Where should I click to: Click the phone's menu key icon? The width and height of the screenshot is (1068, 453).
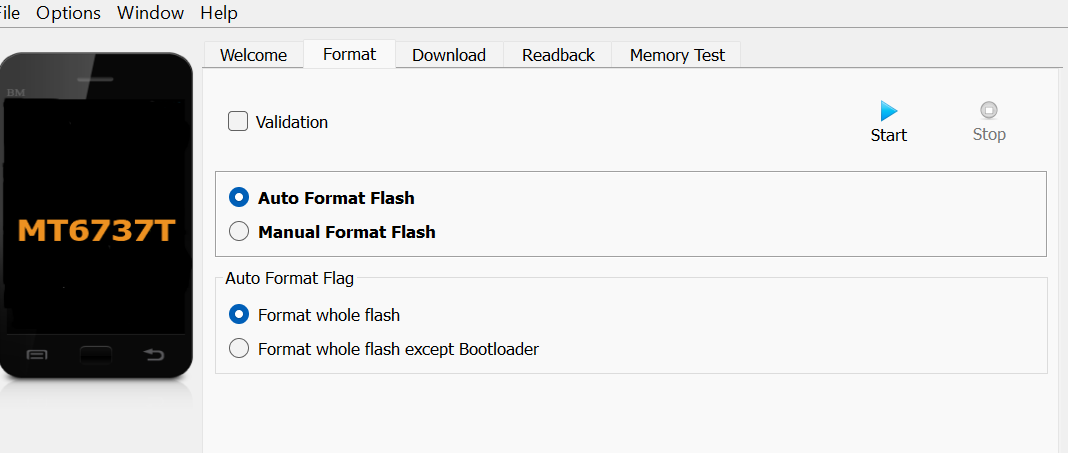point(37,354)
